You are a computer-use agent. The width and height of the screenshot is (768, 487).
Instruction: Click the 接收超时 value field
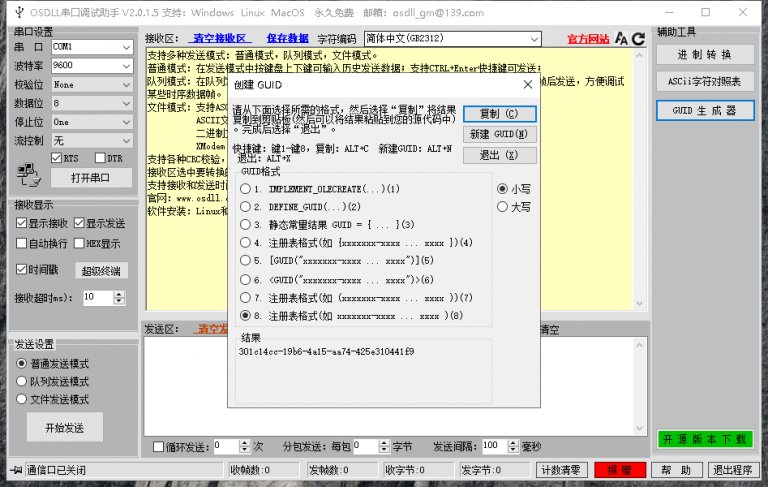[x=98, y=297]
